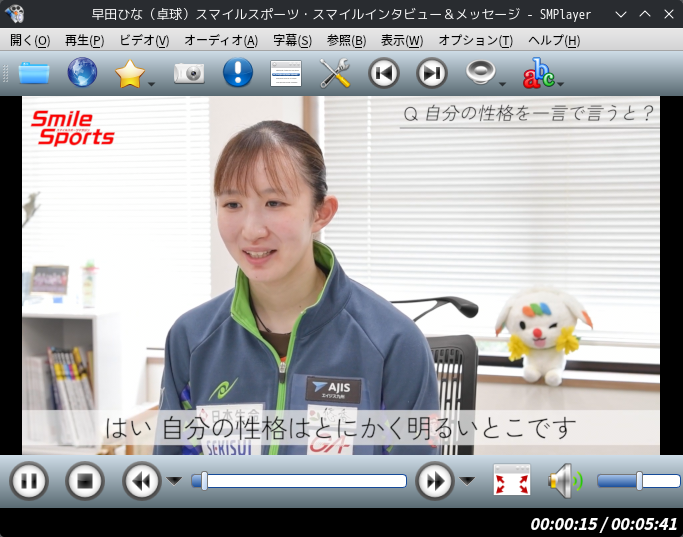Image resolution: width=683 pixels, height=537 pixels.
Task: Jump to previous track in toolbar
Action: [384, 73]
